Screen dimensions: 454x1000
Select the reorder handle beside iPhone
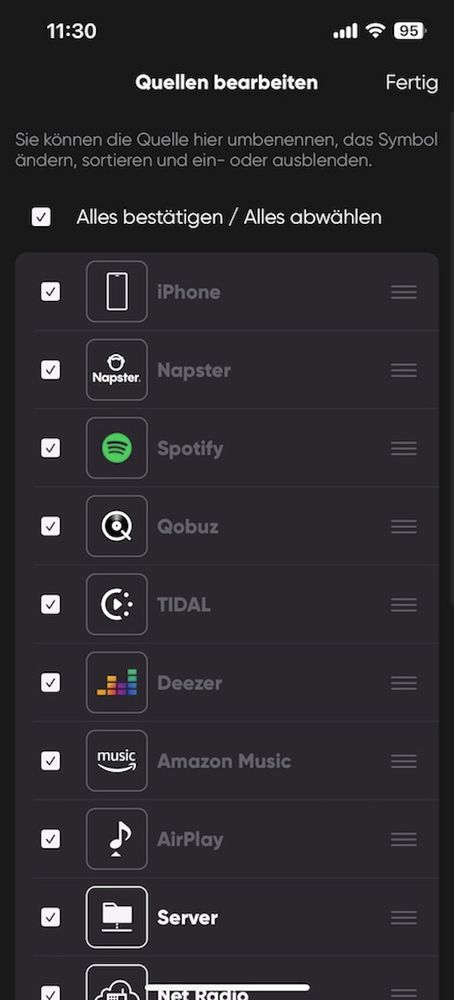click(x=404, y=291)
